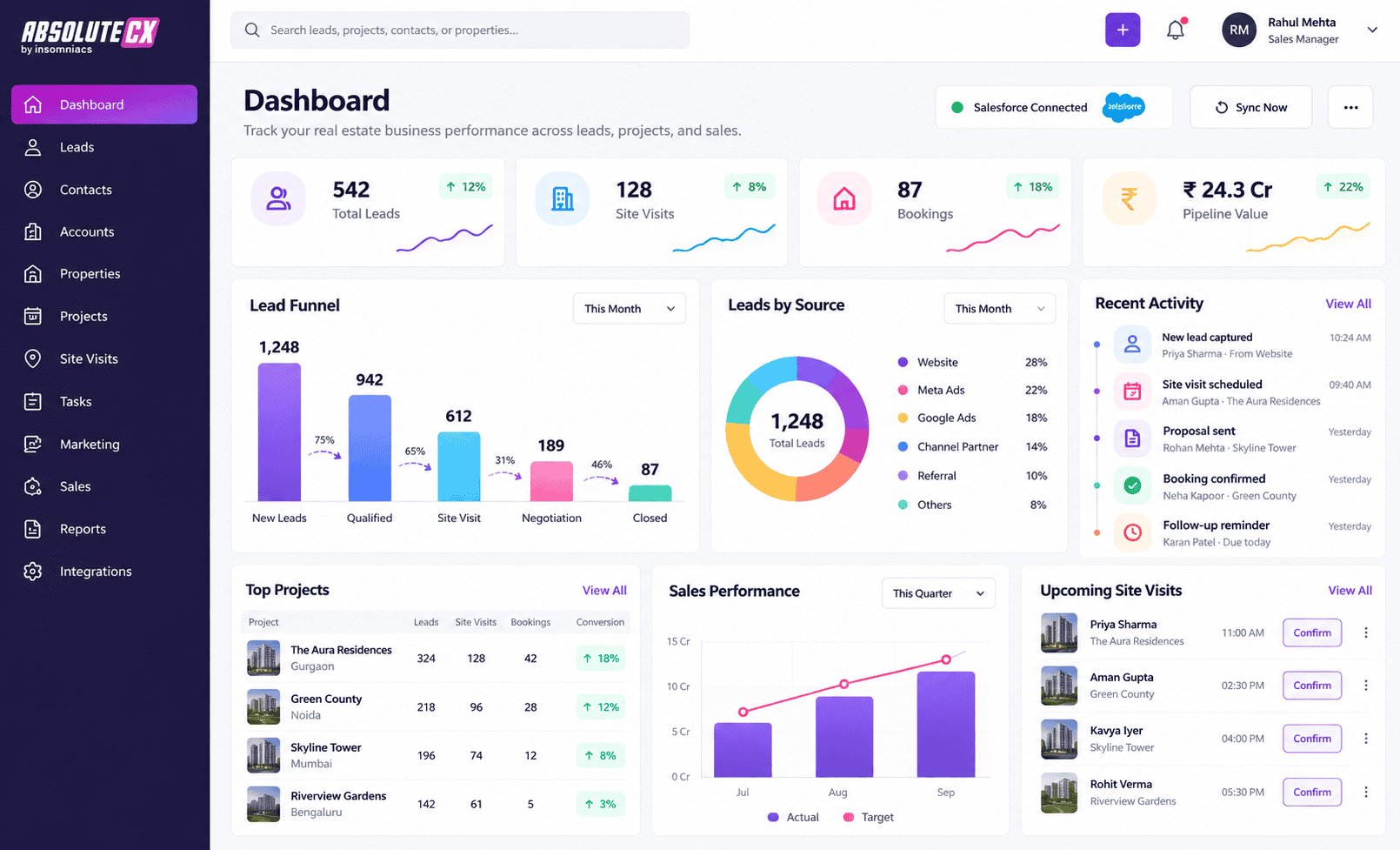Open the Integrations gear icon
Screen dimensions: 1400x850
coord(33,572)
